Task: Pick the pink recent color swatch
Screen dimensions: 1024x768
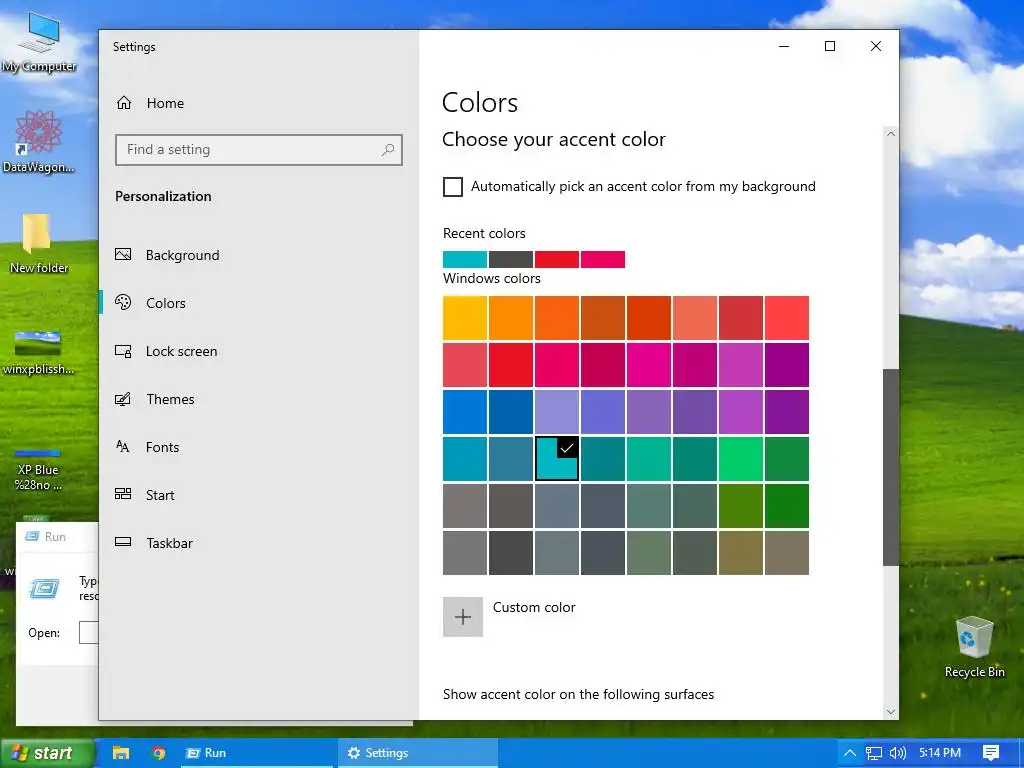Action: click(x=603, y=259)
